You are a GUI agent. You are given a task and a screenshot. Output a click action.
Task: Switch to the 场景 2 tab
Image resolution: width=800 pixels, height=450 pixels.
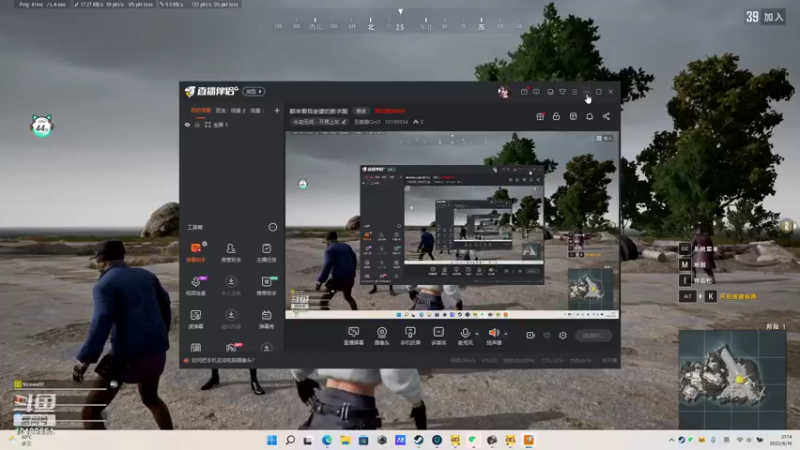(x=238, y=110)
